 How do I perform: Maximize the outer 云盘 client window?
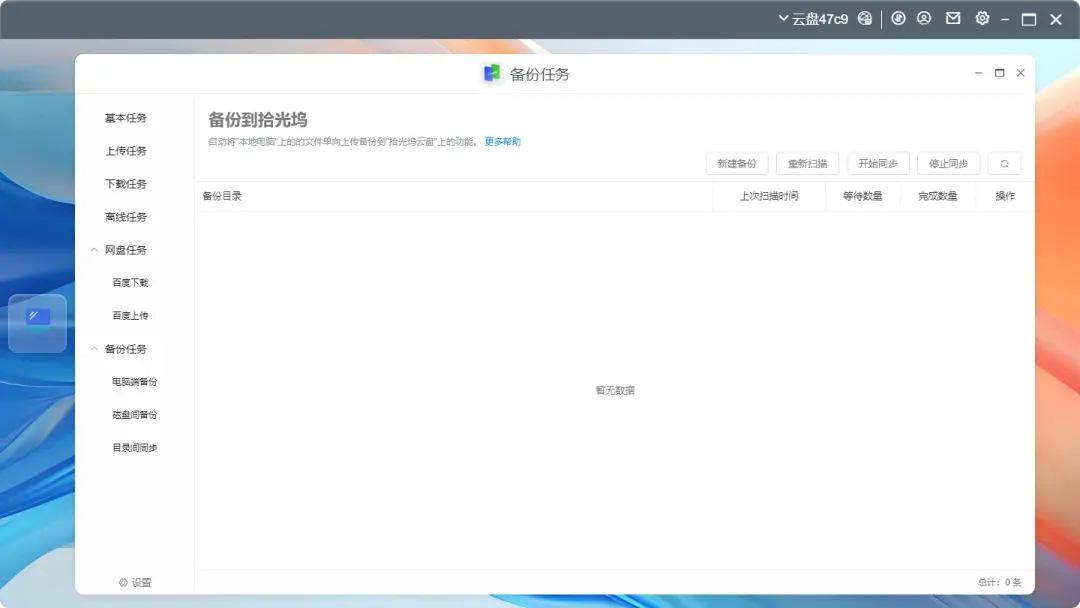(1029, 19)
